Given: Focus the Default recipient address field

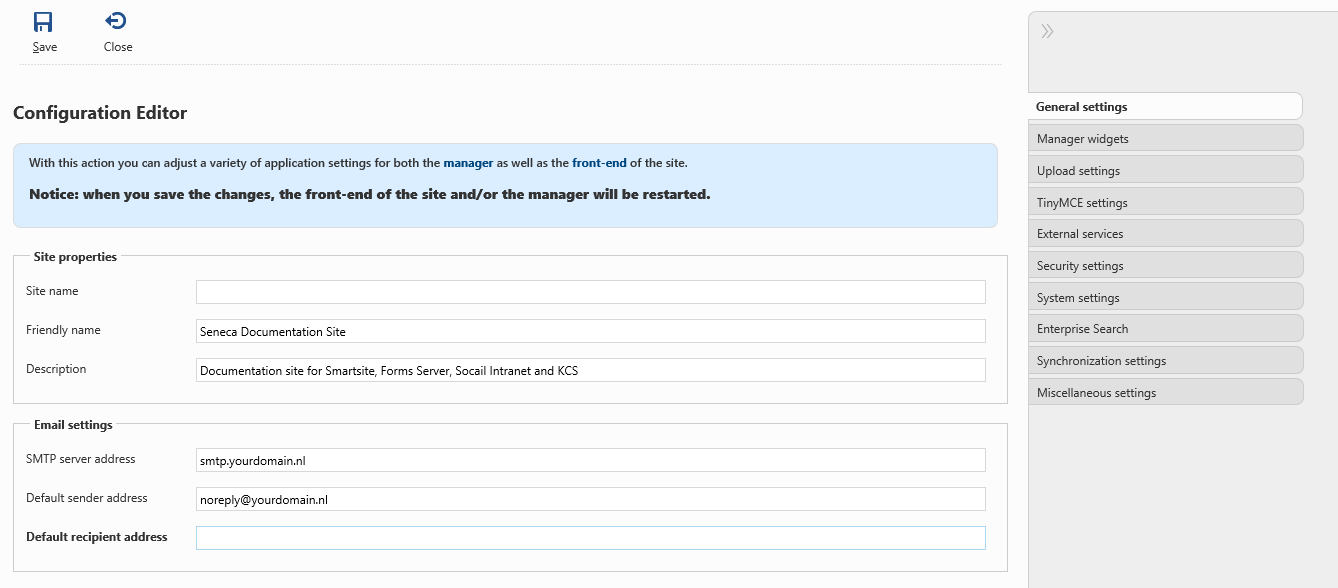Looking at the screenshot, I should (591, 538).
